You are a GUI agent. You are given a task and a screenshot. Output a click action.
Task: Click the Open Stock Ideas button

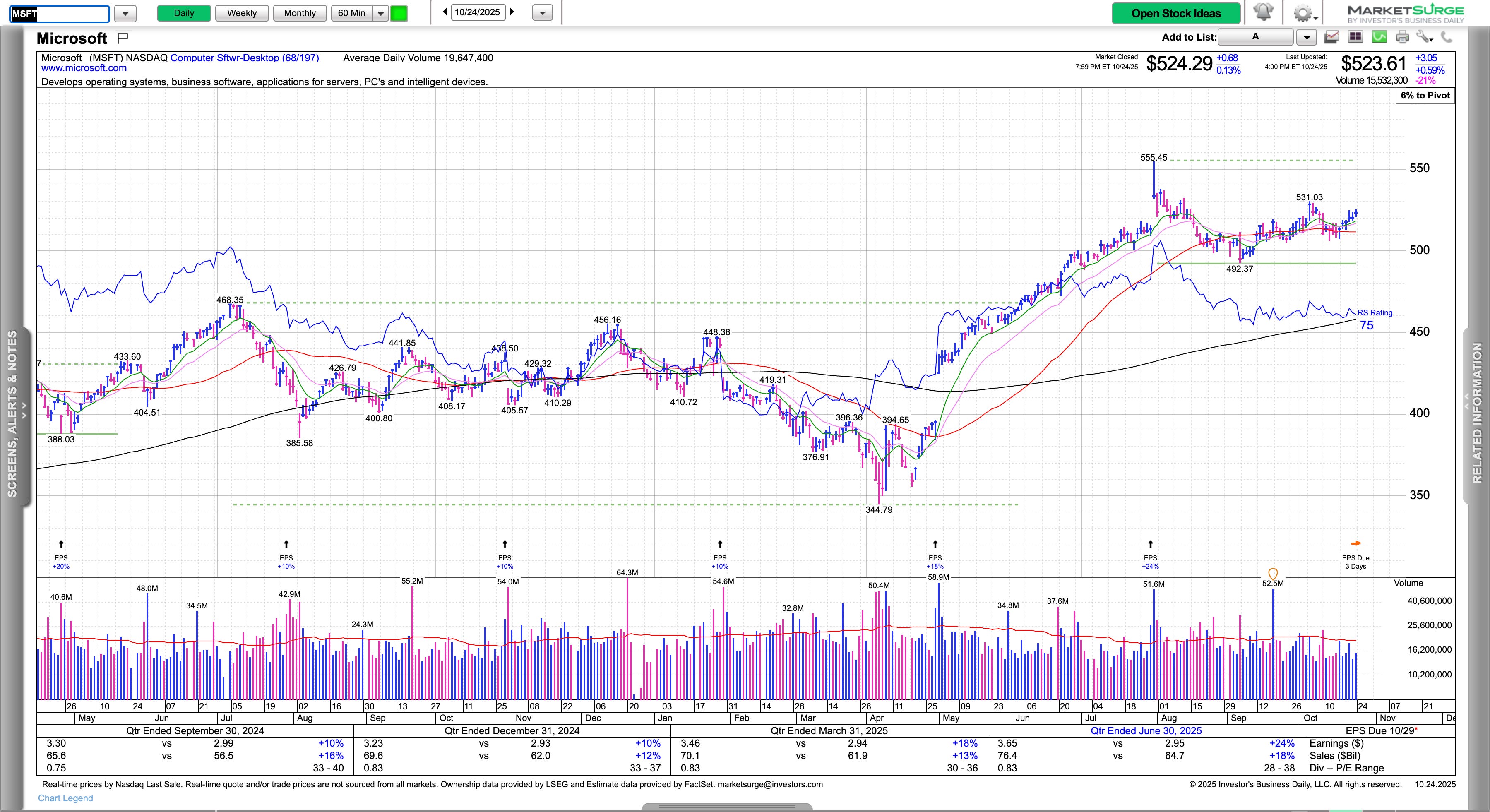(x=1175, y=13)
